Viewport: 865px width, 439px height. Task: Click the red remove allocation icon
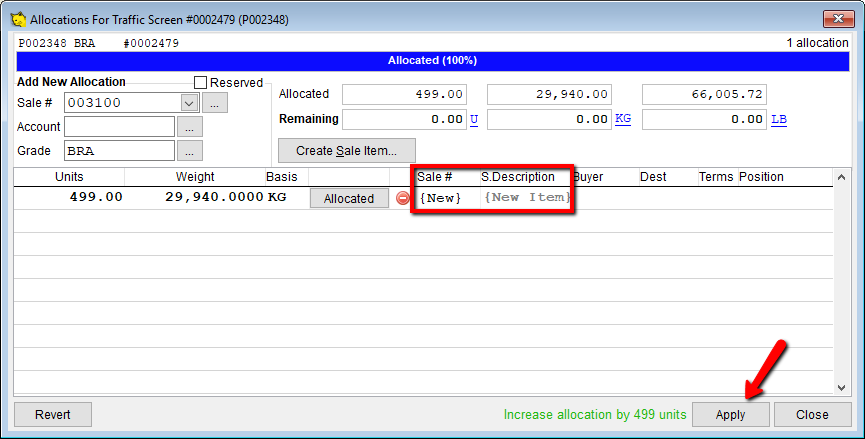pos(403,198)
